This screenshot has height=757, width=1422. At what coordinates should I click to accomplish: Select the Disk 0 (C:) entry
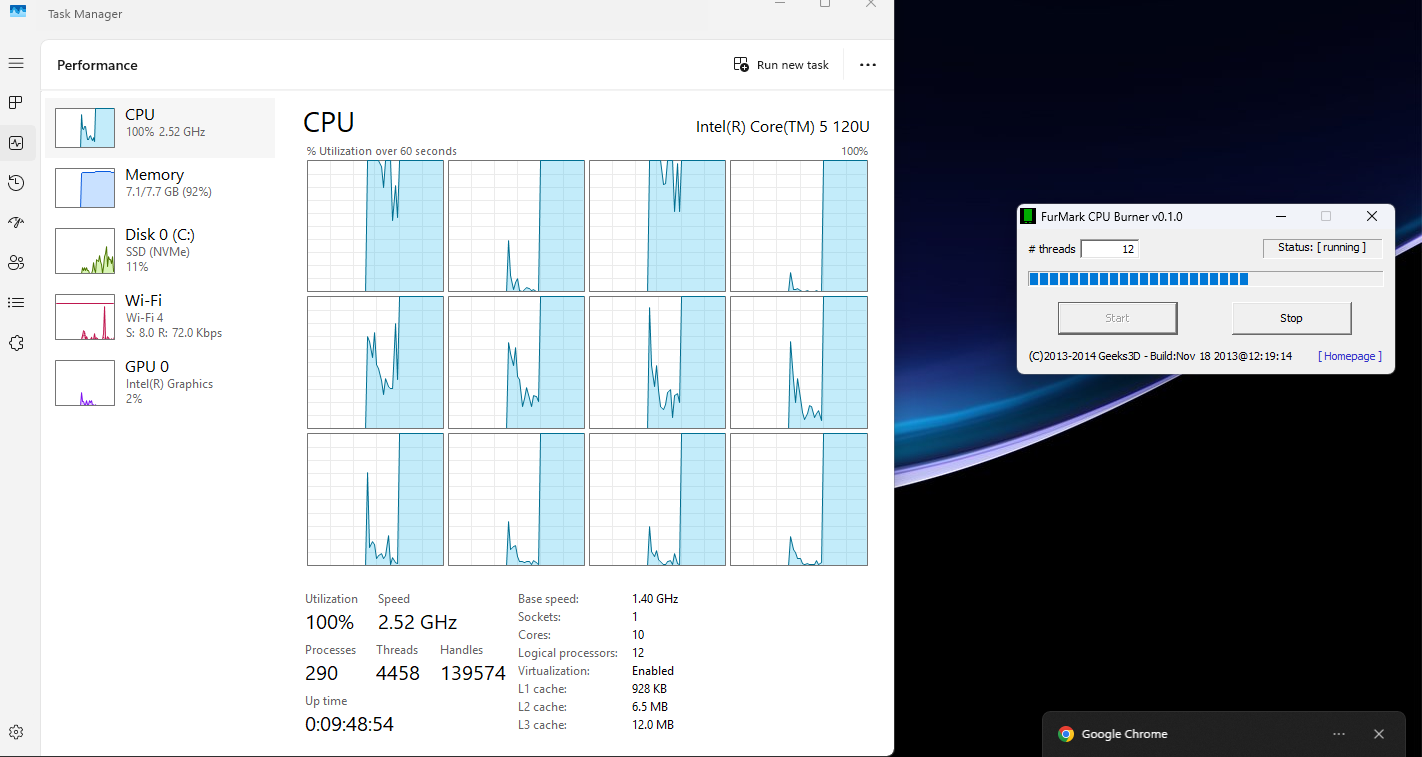[x=160, y=250]
